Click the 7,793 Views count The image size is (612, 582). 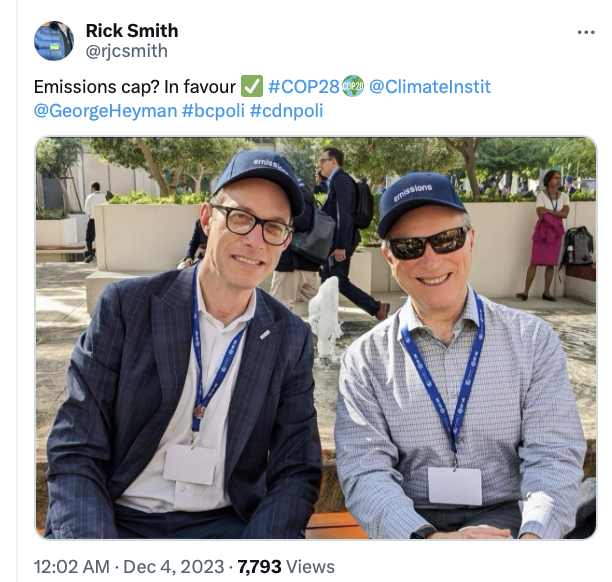[286, 567]
